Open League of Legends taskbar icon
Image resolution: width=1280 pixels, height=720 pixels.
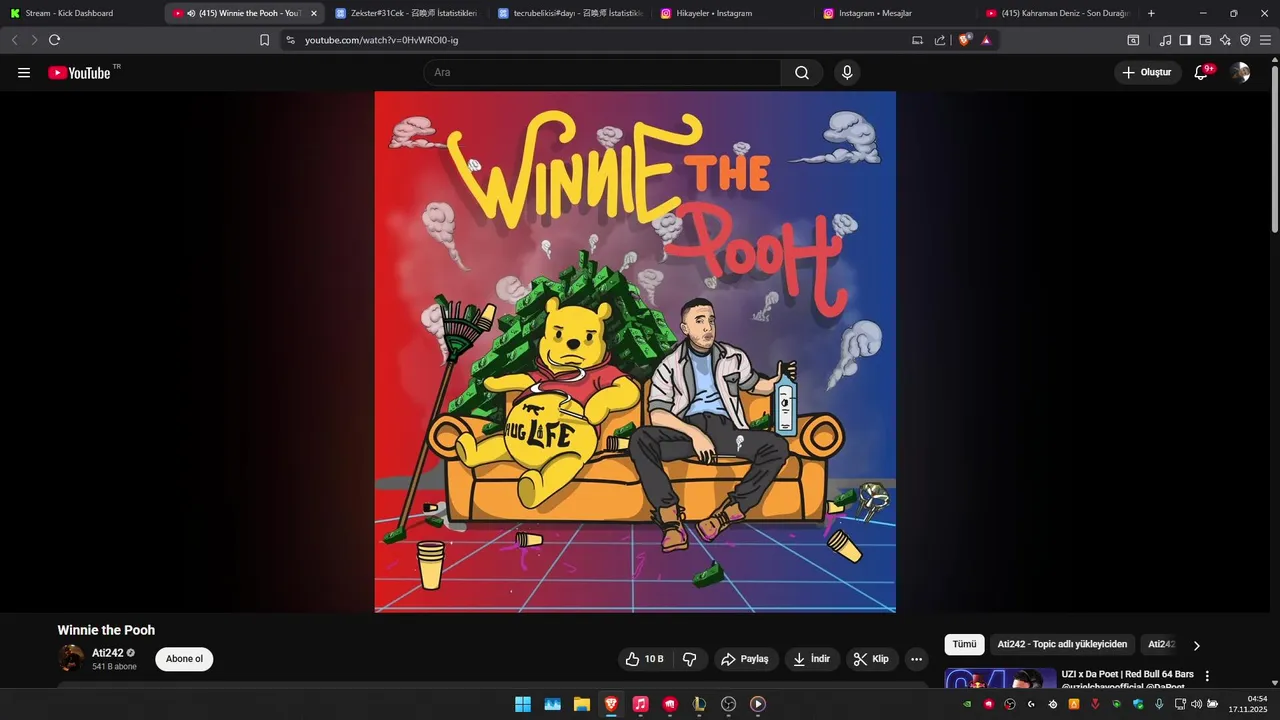[699, 704]
